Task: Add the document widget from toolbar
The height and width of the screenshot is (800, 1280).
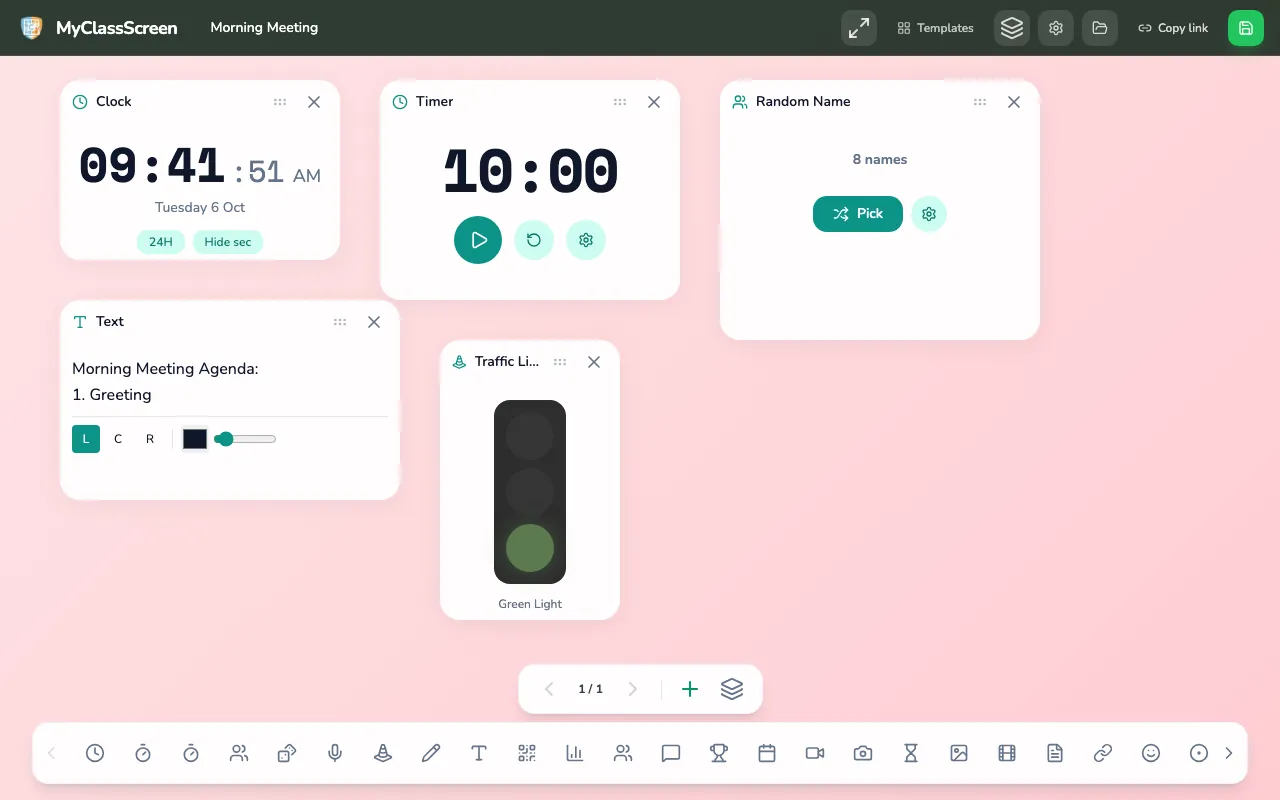Action: pos(1055,753)
